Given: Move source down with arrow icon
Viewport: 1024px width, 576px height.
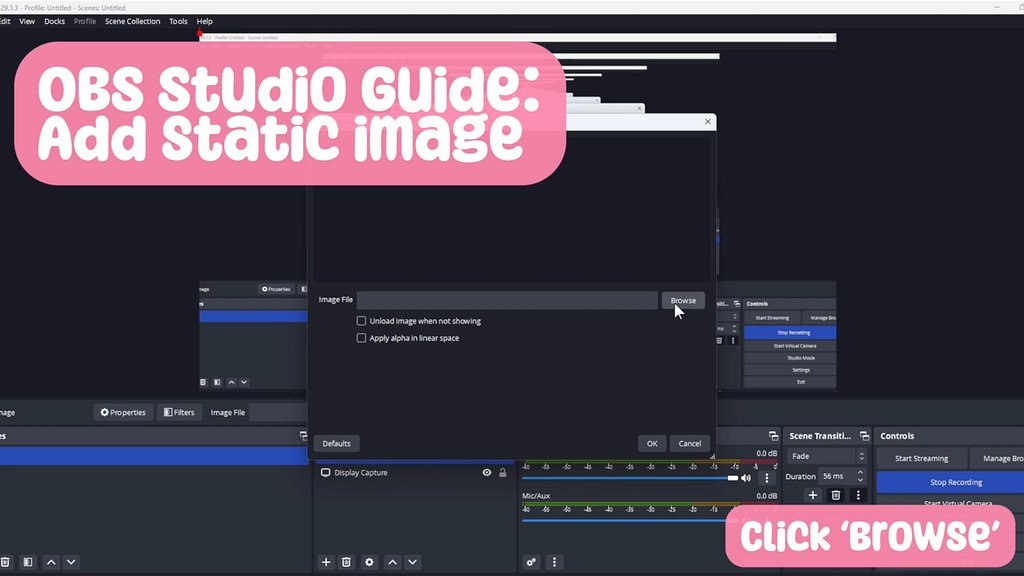Looking at the screenshot, I should point(412,562).
